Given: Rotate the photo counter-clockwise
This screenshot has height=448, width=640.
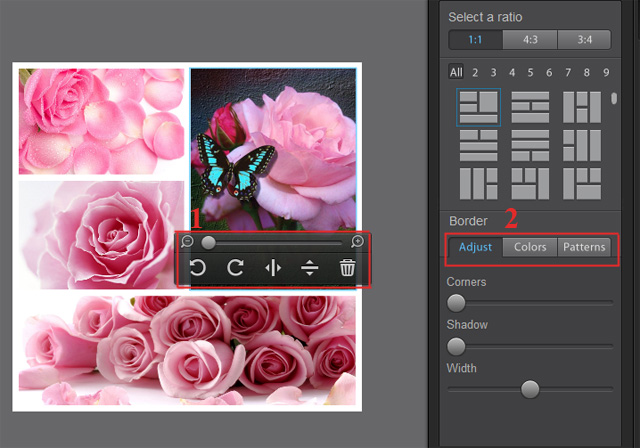Looking at the screenshot, I should [x=198, y=268].
